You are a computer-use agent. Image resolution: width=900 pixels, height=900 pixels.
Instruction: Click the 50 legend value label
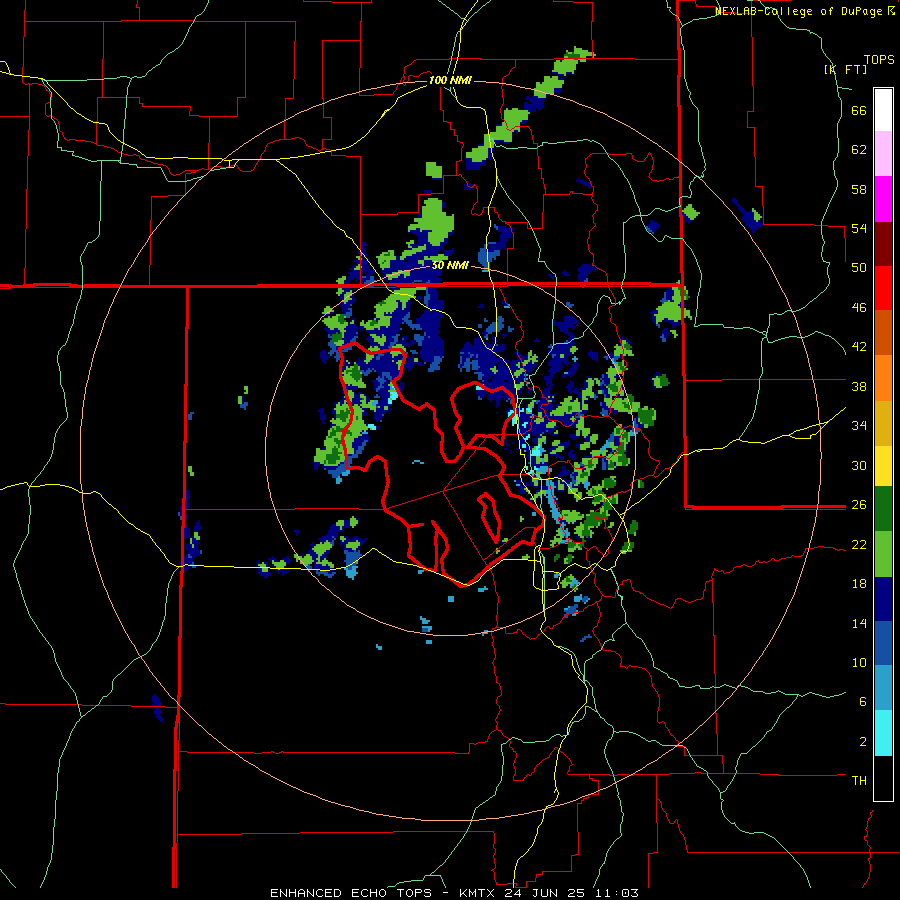pyautogui.click(x=859, y=268)
